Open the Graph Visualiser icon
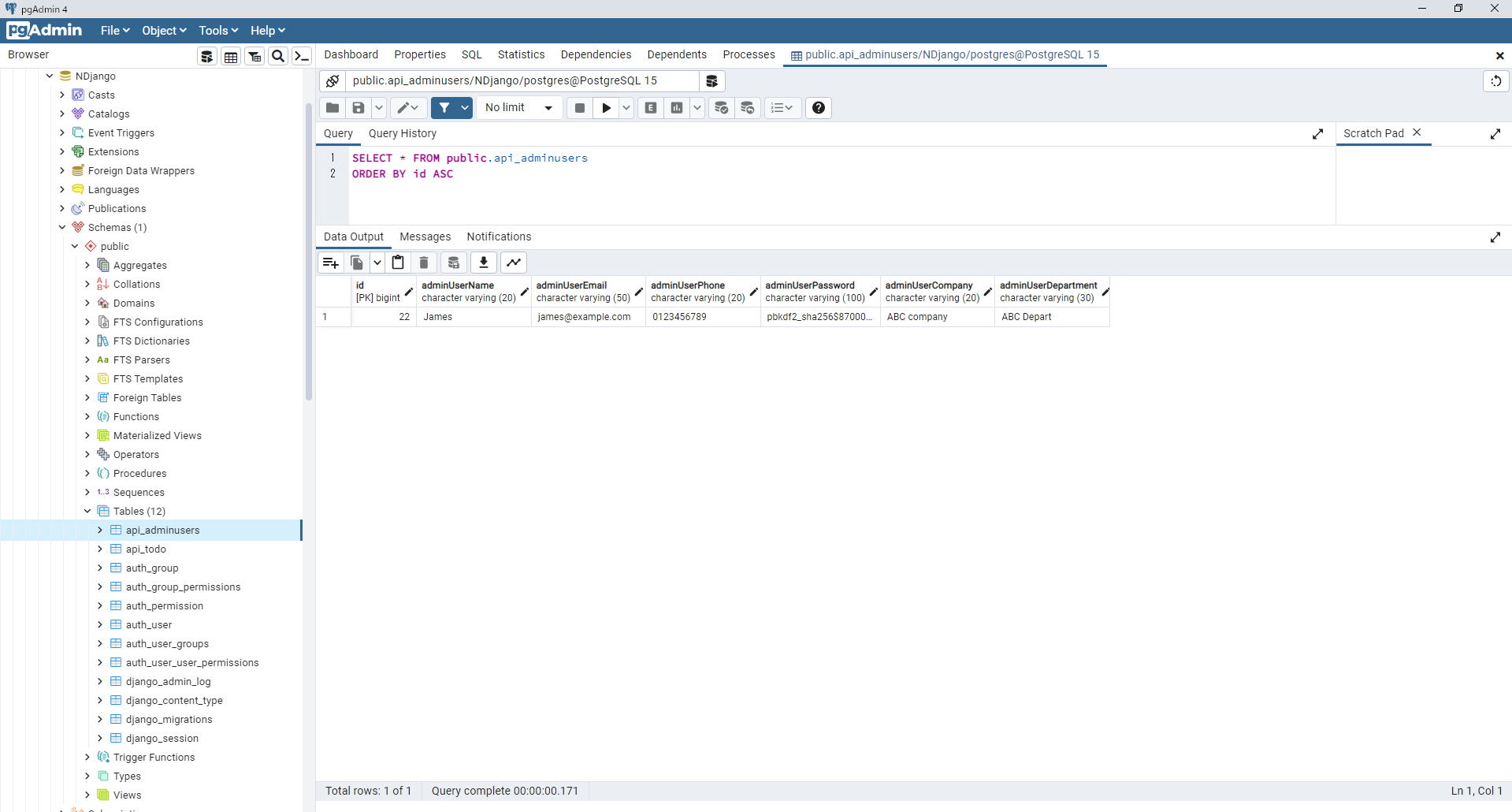The image size is (1512, 812). (x=514, y=263)
